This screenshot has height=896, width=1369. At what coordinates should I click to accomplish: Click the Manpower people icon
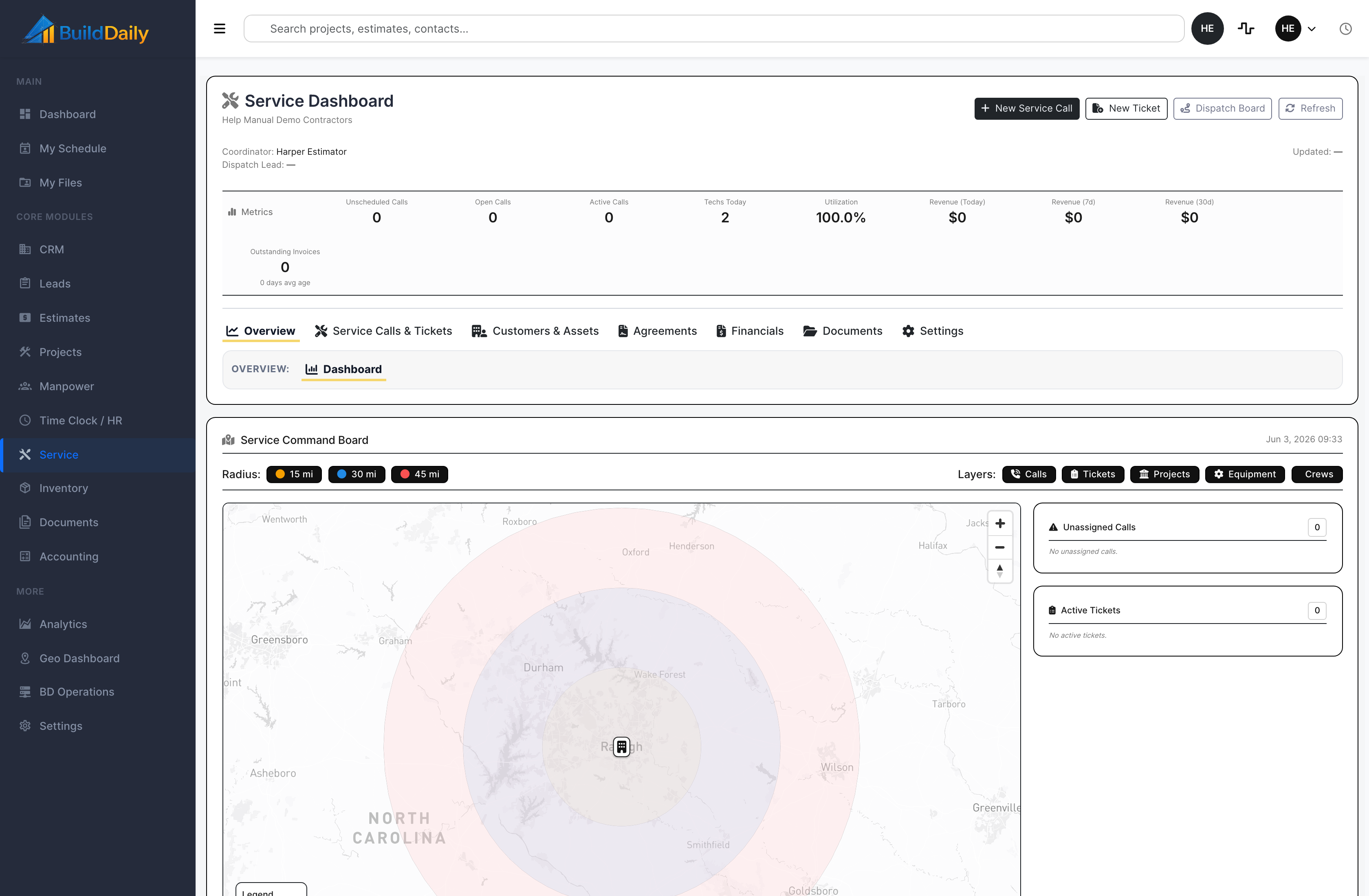point(25,386)
